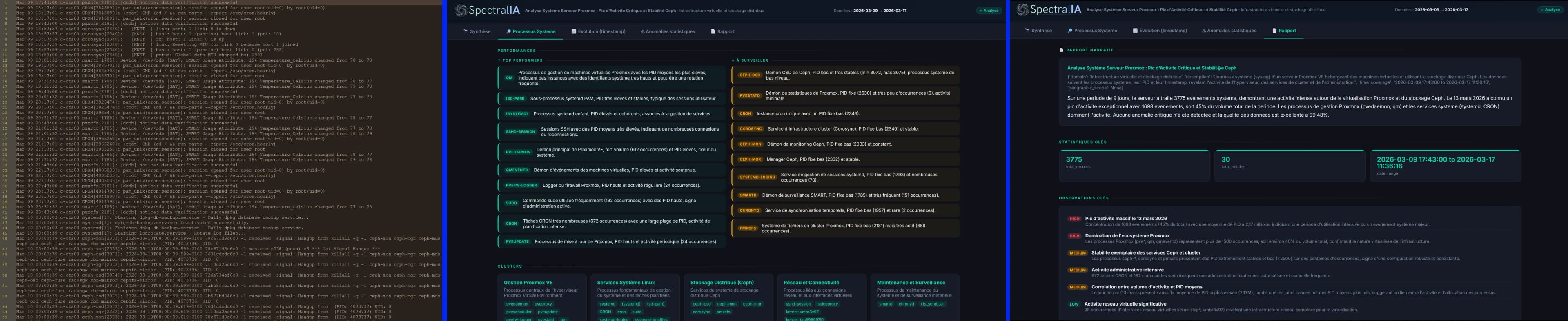The image size is (1568, 321).
Task: Click SpectralIA swirl logo in Processus Systeme view
Action: 461,10
